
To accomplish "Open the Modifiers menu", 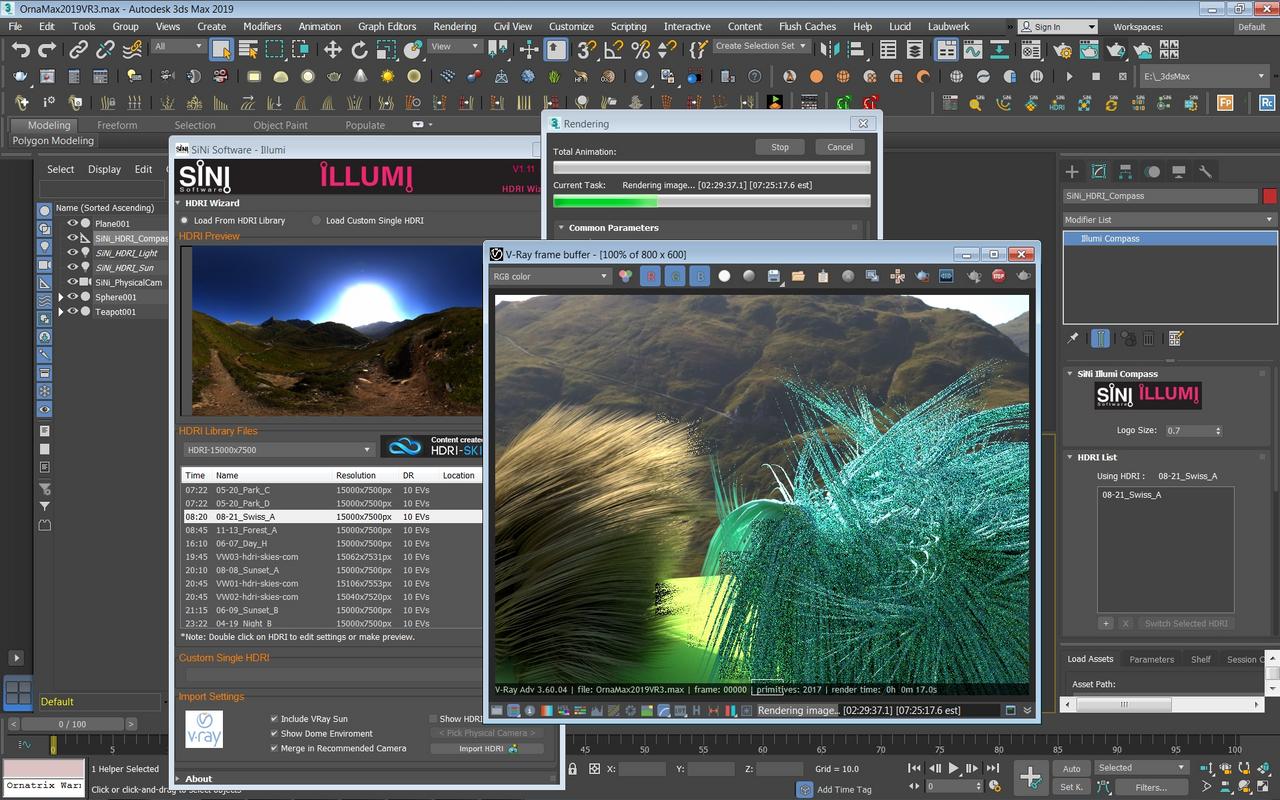I will [262, 26].
